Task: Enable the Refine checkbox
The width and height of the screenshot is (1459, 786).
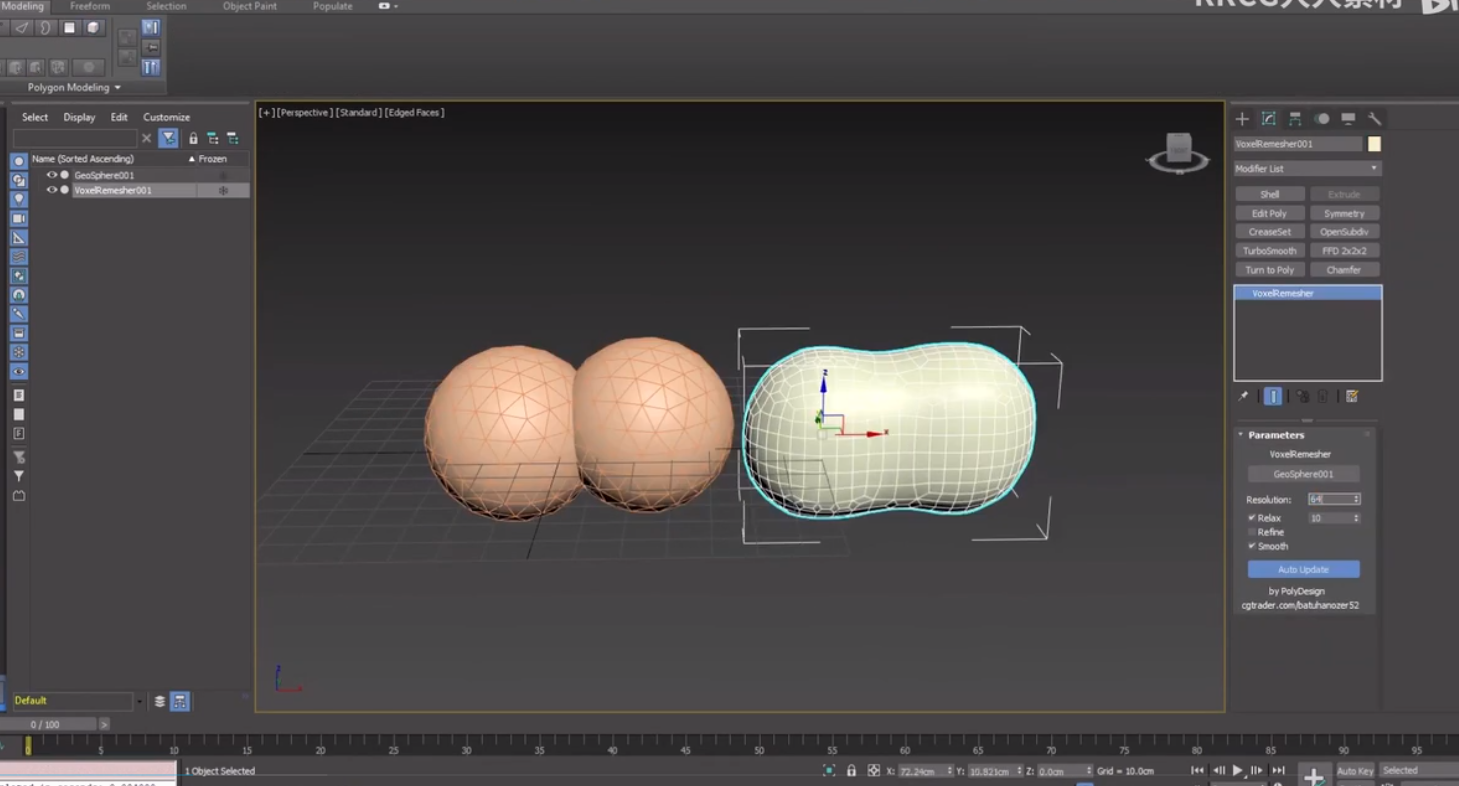Action: click(1252, 532)
